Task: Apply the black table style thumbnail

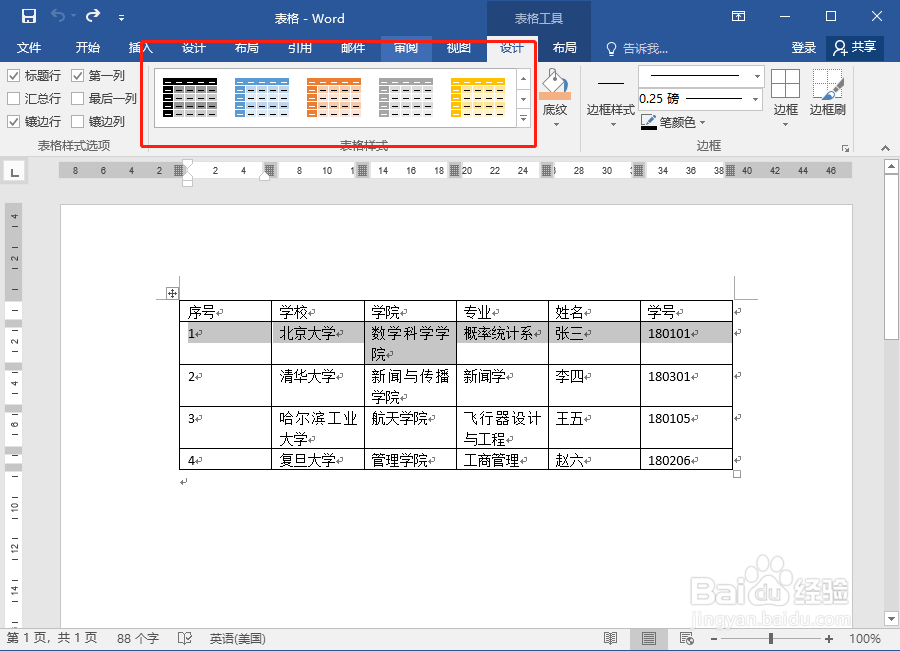Action: pos(190,98)
